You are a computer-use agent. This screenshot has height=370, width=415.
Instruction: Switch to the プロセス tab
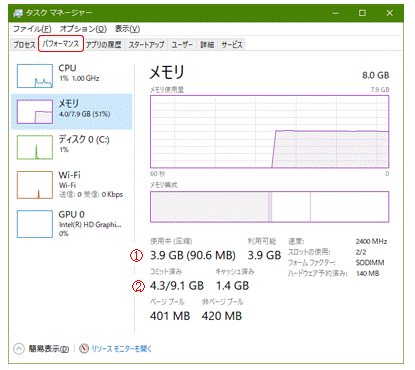[x=24, y=45]
